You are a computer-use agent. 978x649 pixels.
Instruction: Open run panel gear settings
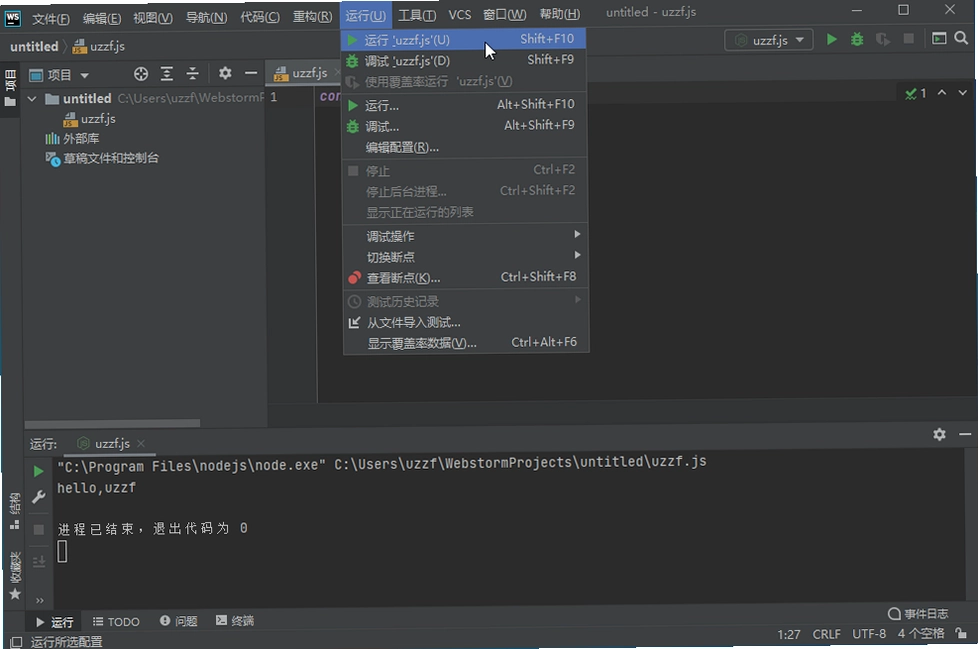point(939,434)
